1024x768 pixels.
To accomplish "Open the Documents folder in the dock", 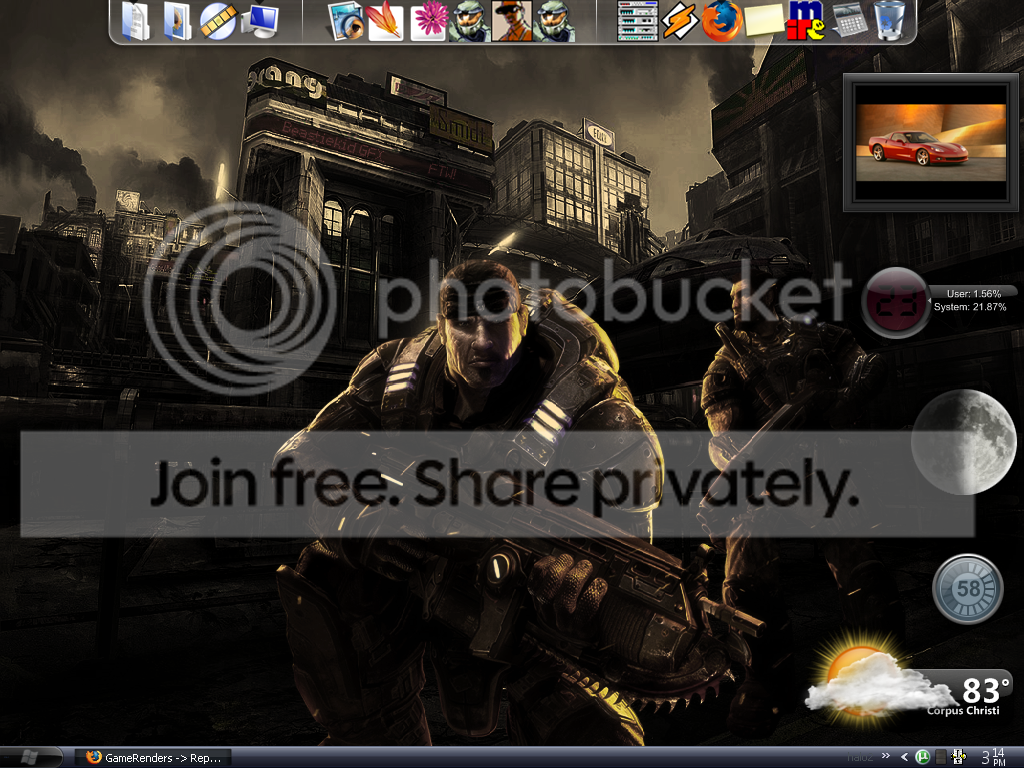I will click(136, 22).
